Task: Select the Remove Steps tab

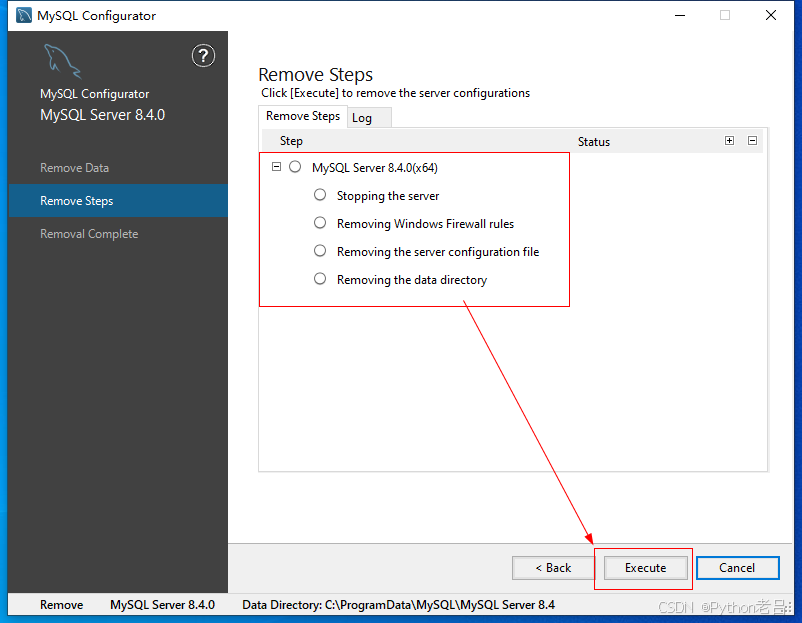Action: (x=303, y=116)
